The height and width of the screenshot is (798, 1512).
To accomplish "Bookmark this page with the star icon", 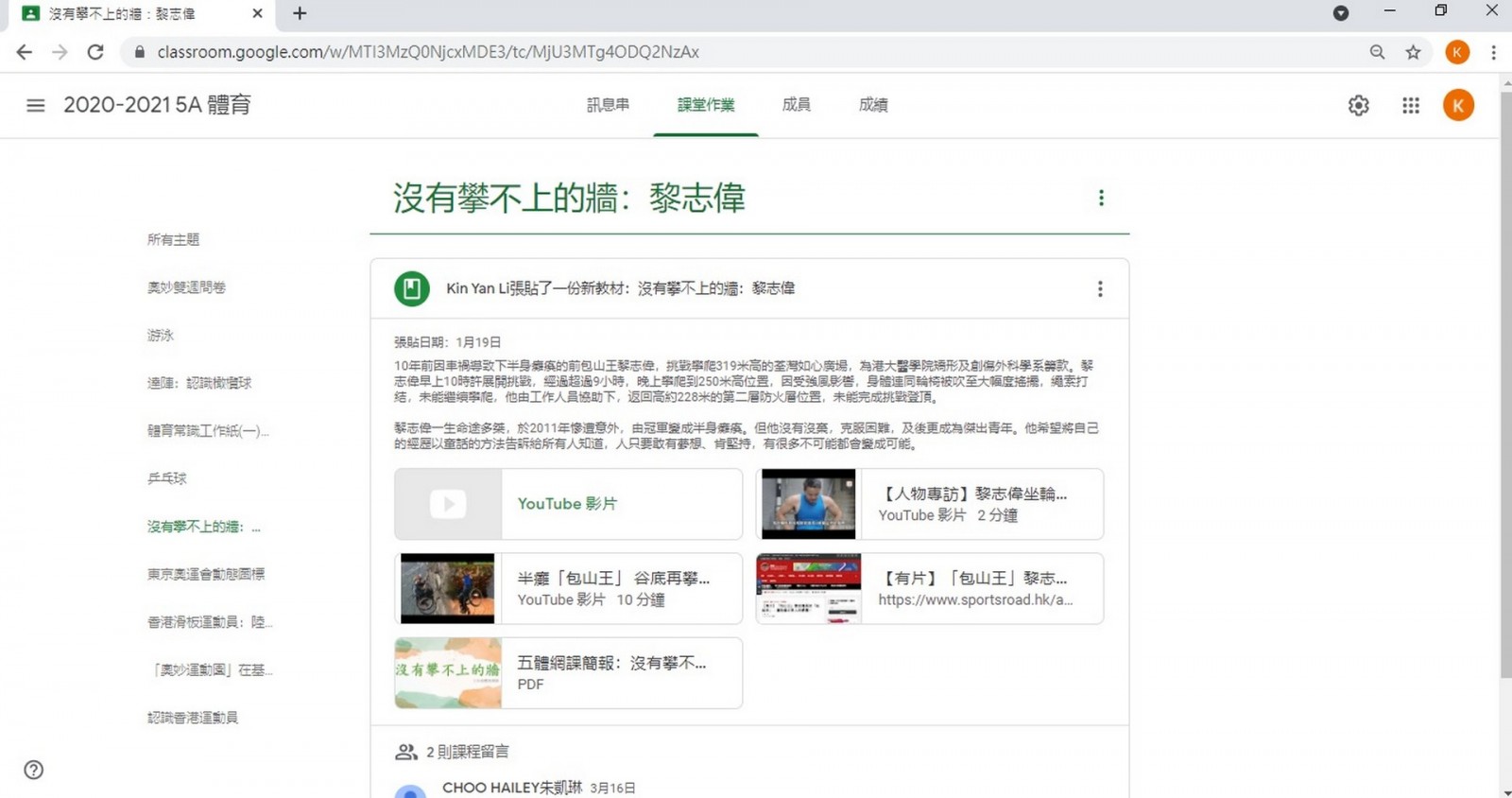I will (1413, 52).
